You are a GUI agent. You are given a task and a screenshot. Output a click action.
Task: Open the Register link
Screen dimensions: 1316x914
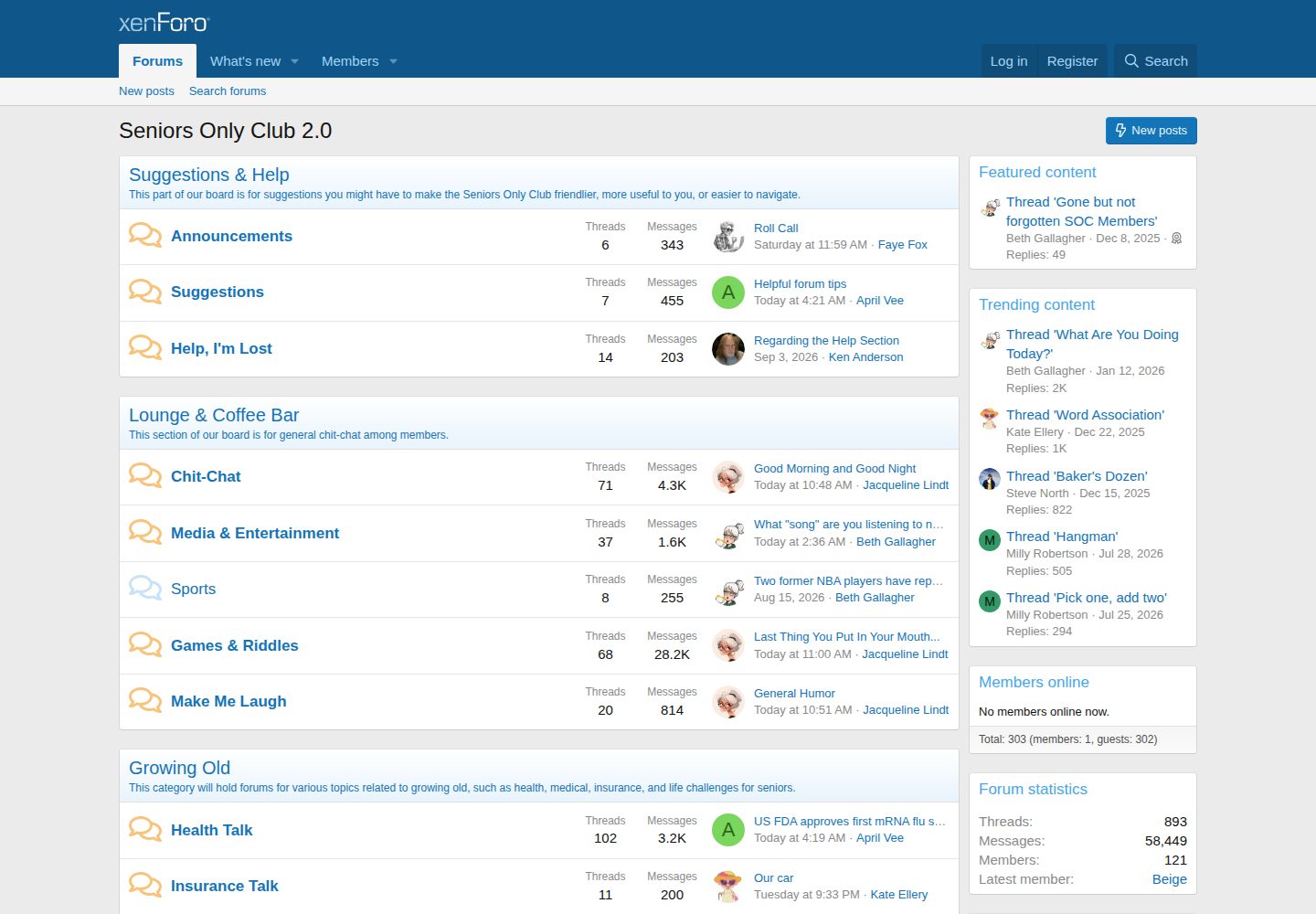(x=1072, y=61)
